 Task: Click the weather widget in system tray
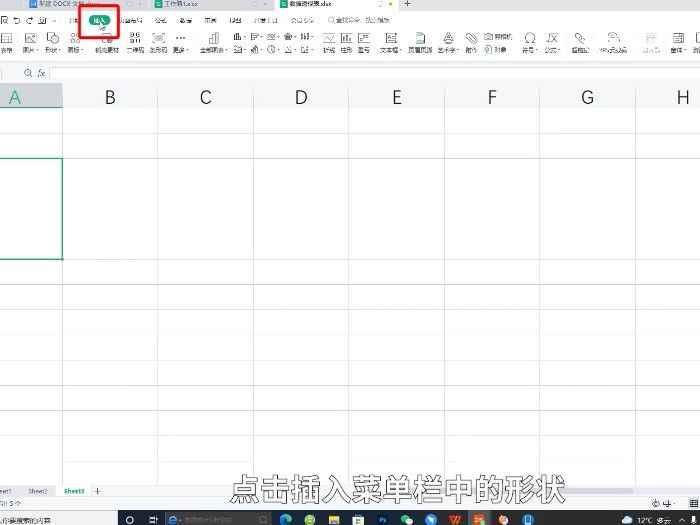(x=645, y=520)
